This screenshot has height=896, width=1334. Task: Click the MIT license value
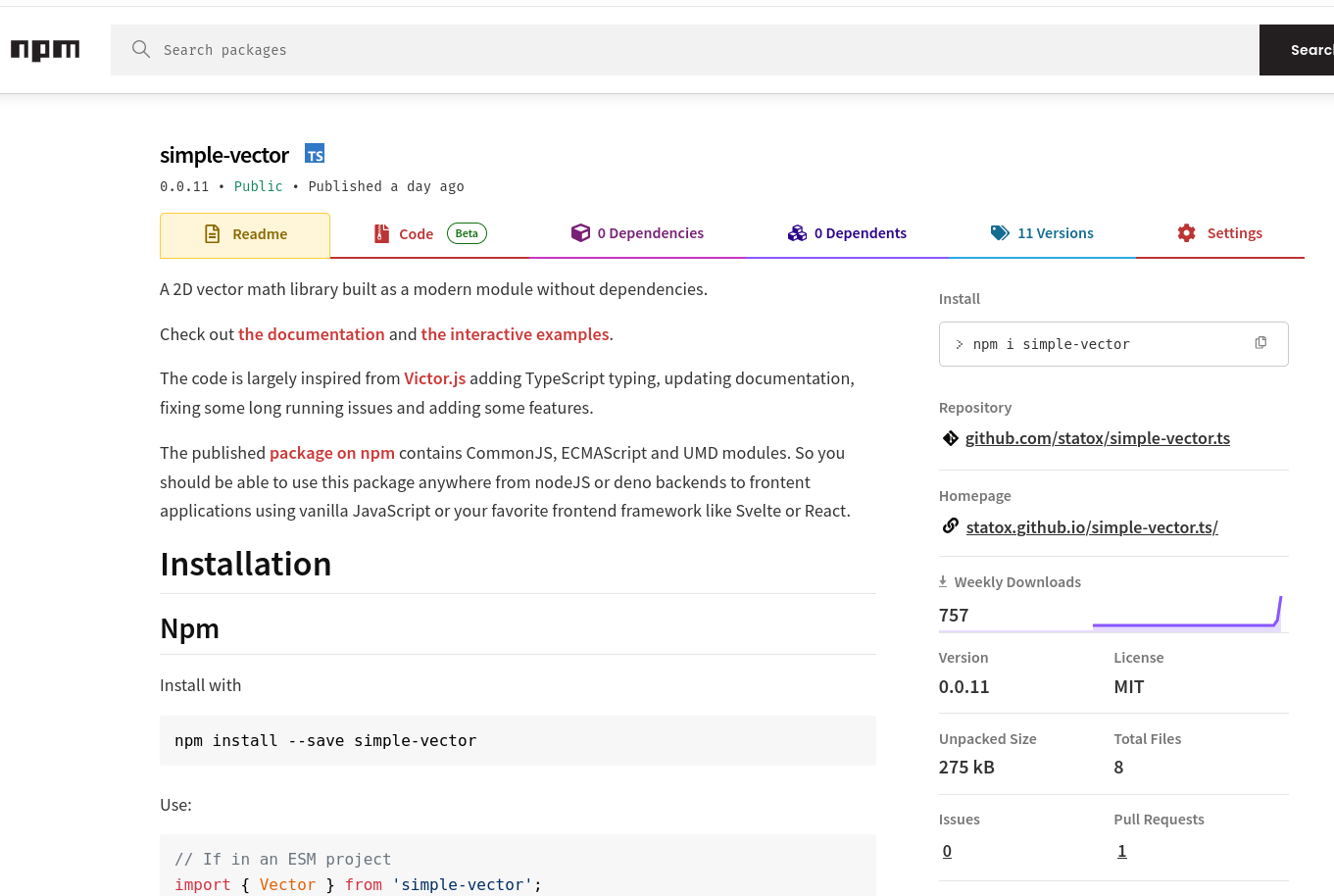[x=1129, y=687]
